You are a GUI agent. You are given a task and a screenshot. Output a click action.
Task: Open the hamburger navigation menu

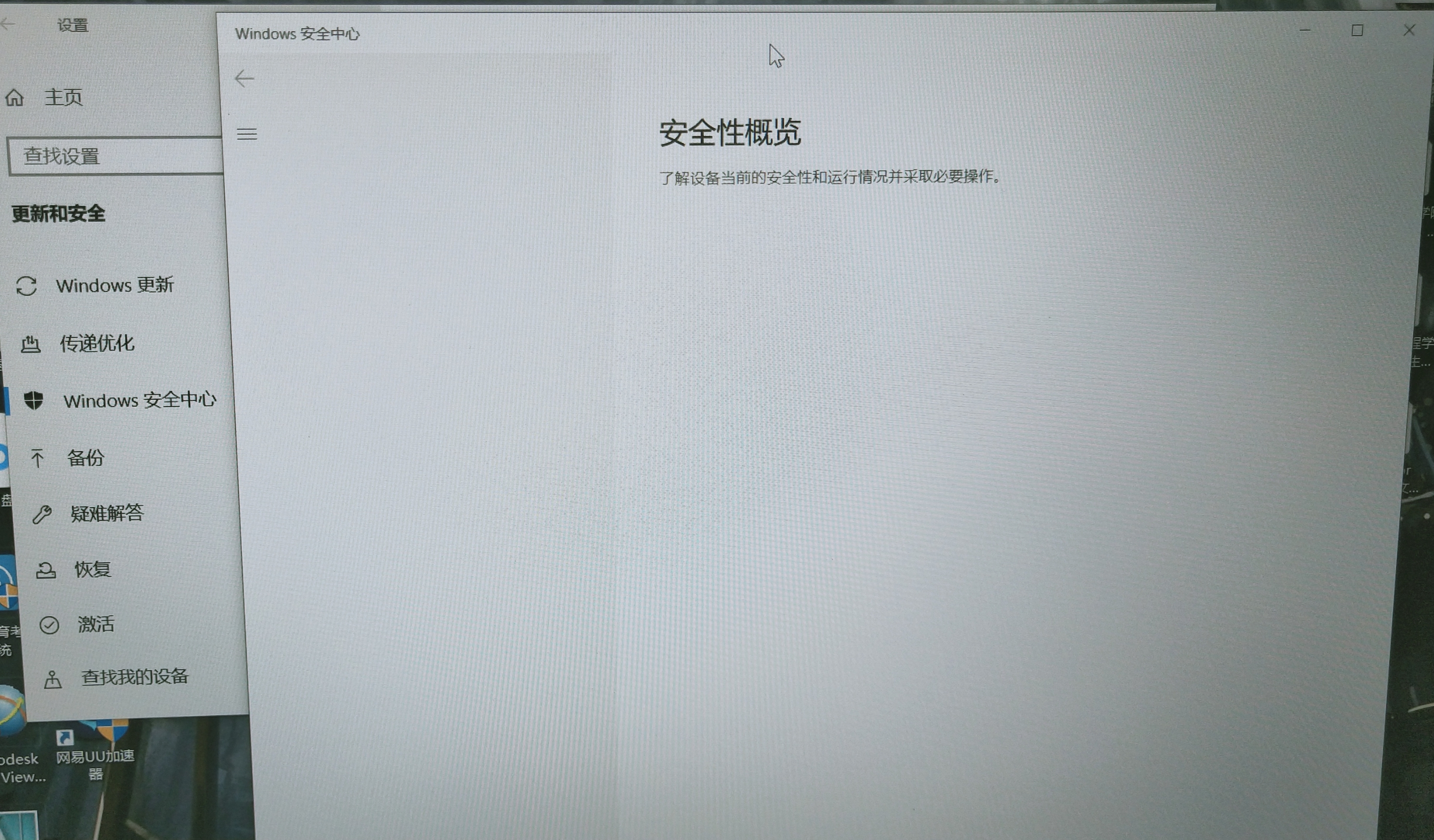click(246, 134)
